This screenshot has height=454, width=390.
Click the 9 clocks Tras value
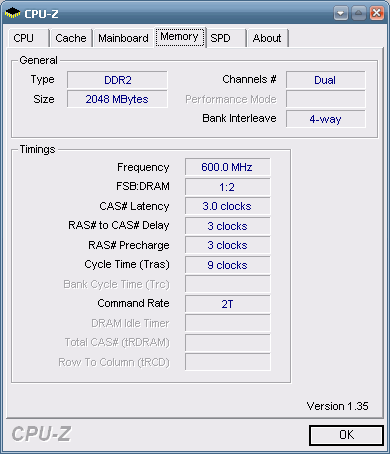pos(228,265)
